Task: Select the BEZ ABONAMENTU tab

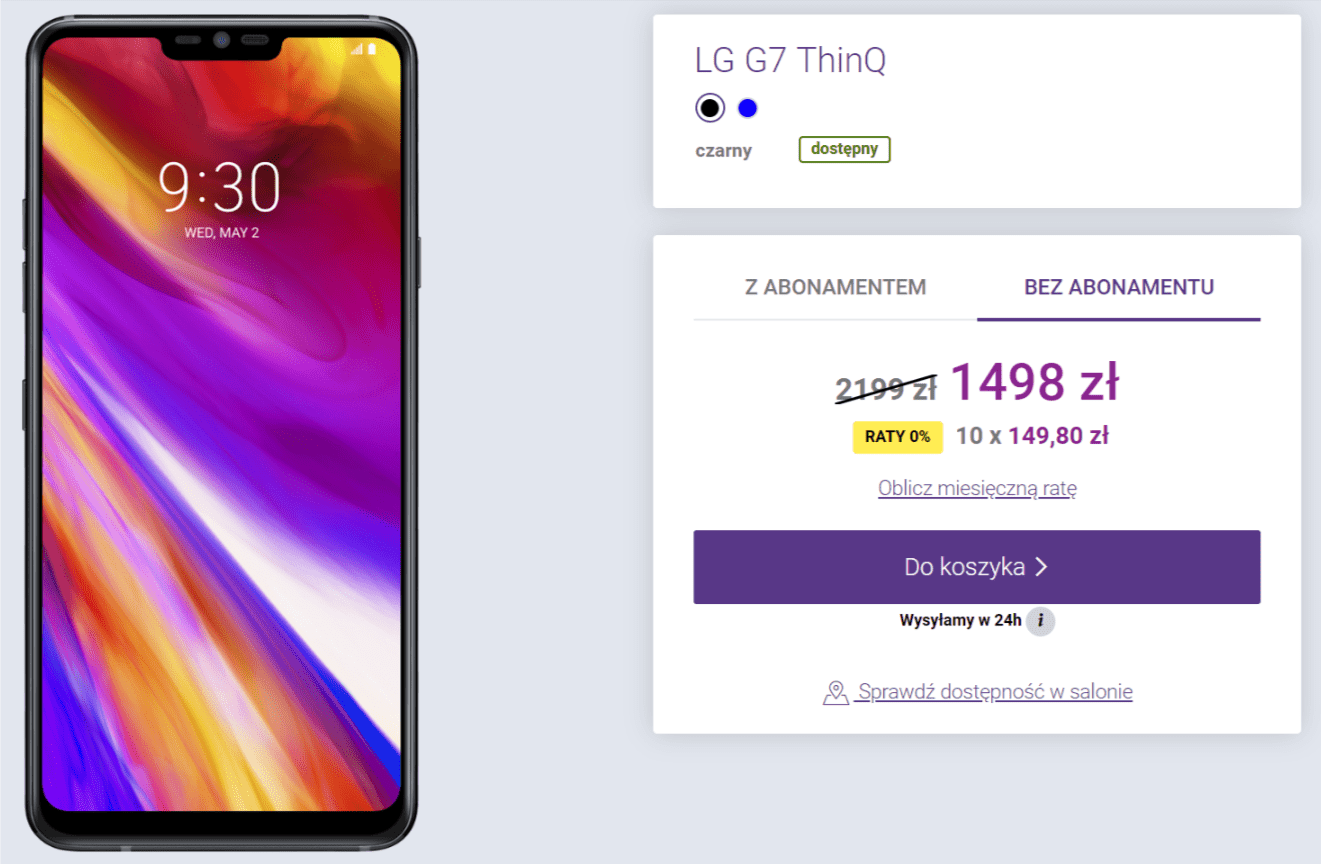Action: click(1119, 288)
